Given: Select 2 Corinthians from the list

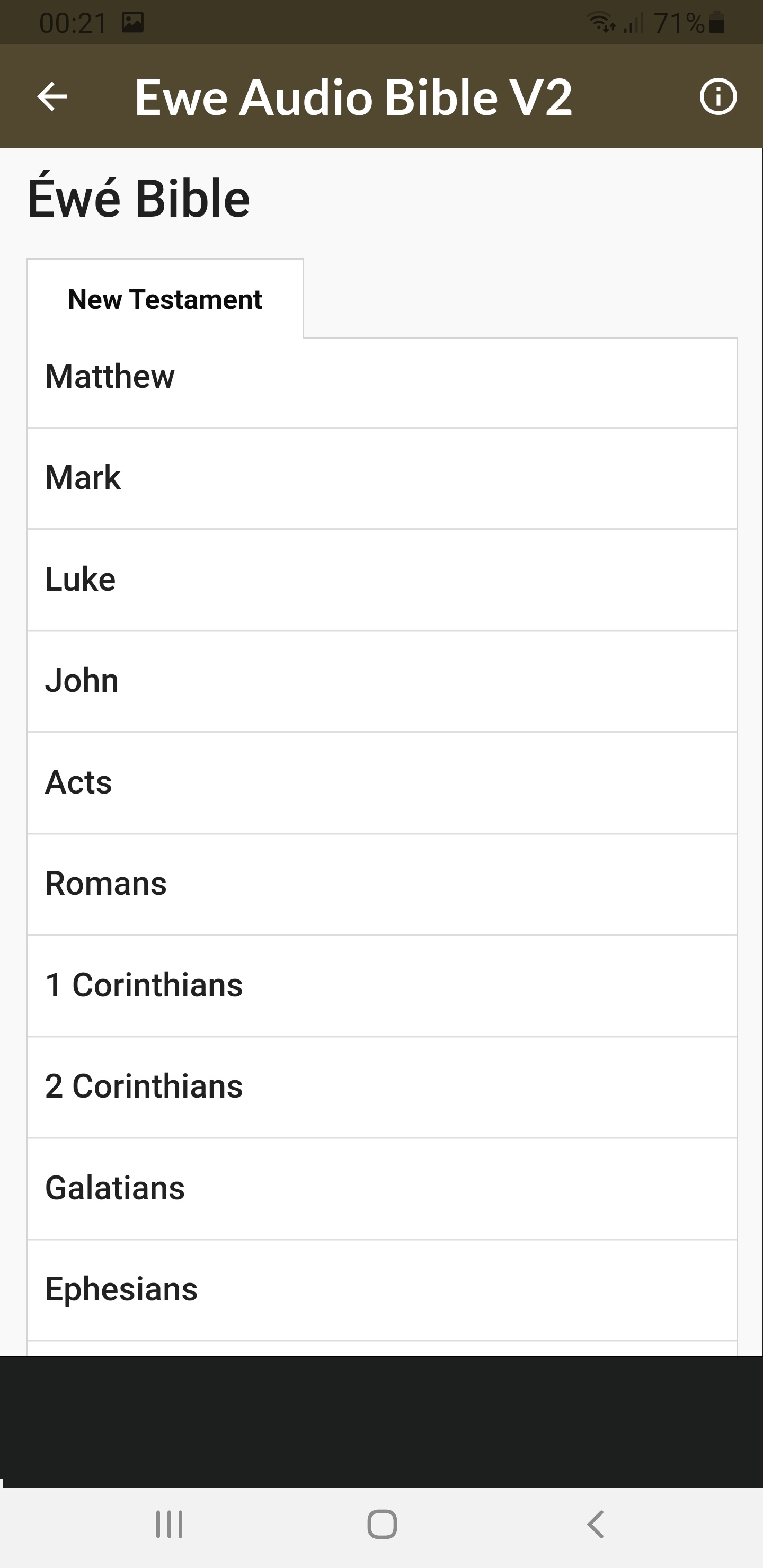Looking at the screenshot, I should [382, 1086].
